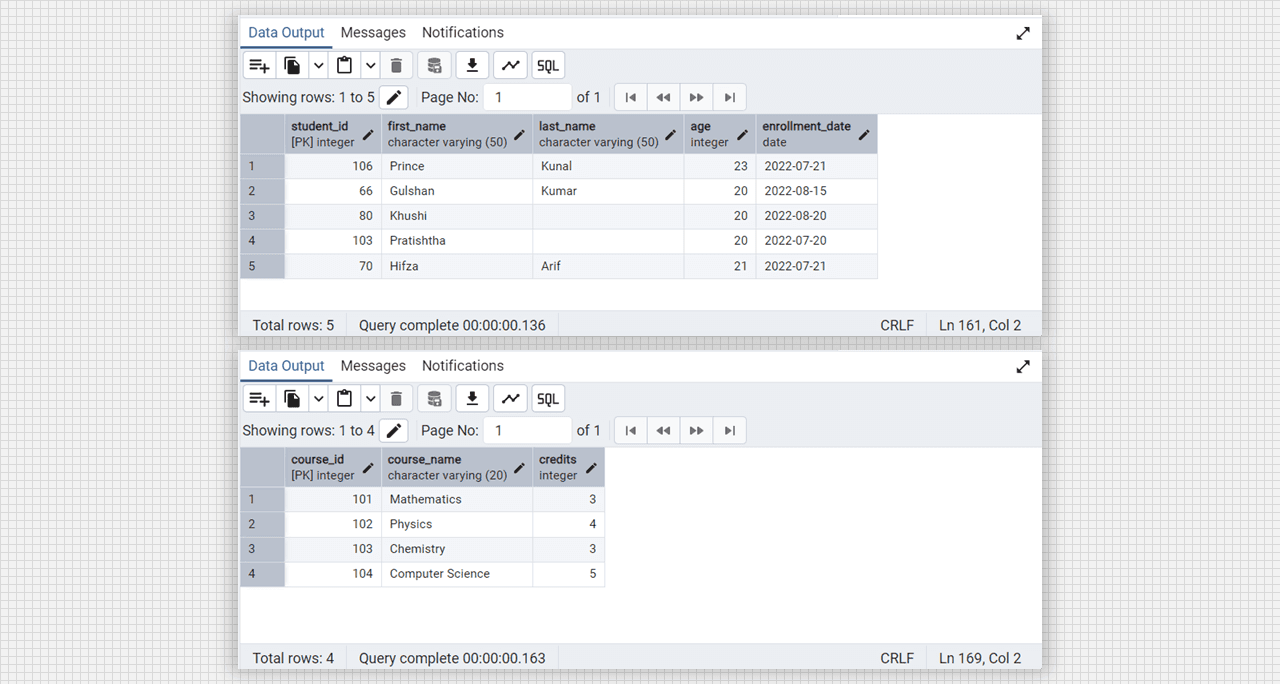The image size is (1280, 684).
Task: Edit credits column pencil icon
Action: click(591, 467)
